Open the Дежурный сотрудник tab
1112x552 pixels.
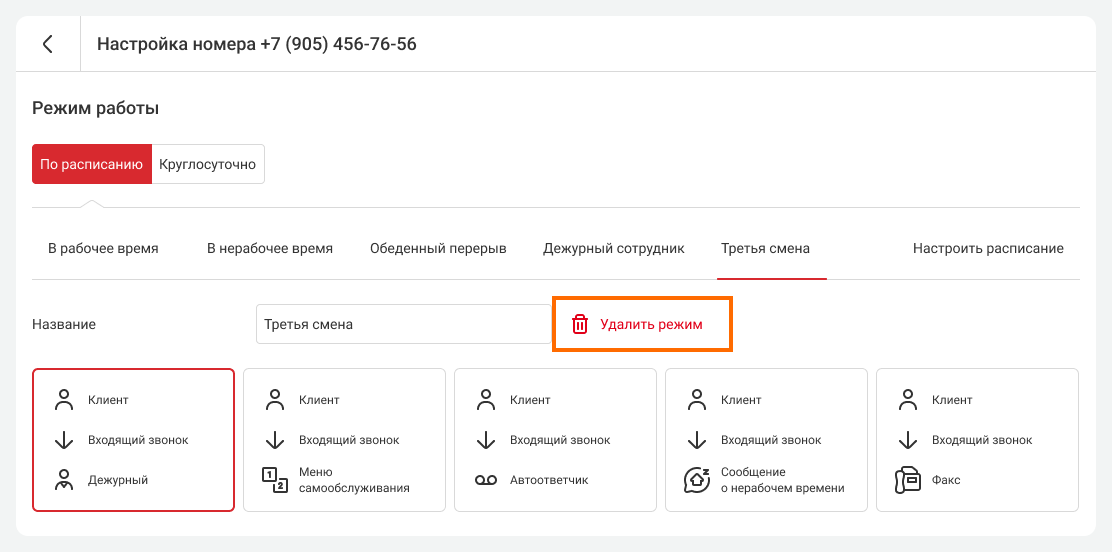coord(614,248)
